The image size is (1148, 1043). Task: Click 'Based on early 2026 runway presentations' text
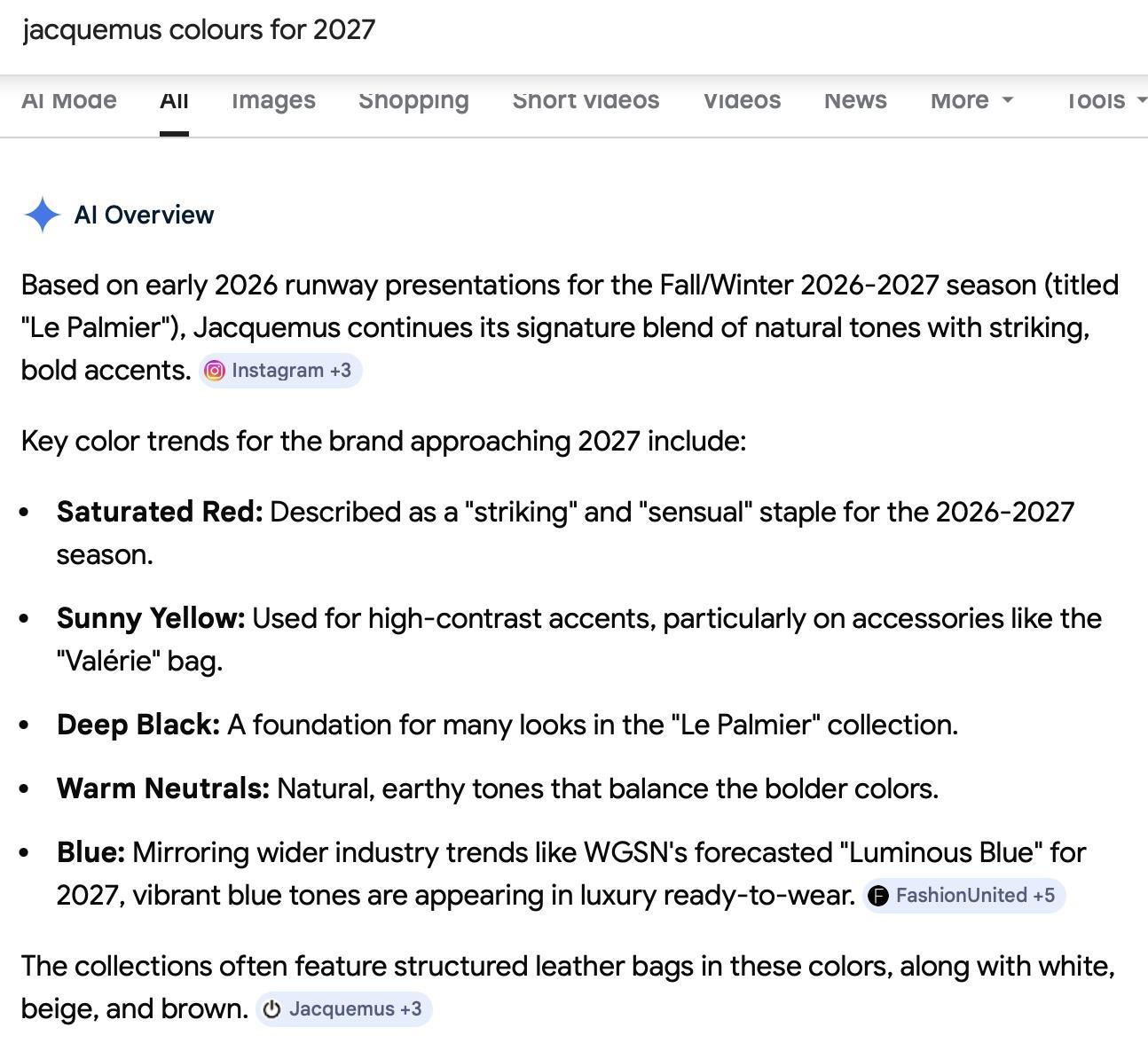[570, 327]
